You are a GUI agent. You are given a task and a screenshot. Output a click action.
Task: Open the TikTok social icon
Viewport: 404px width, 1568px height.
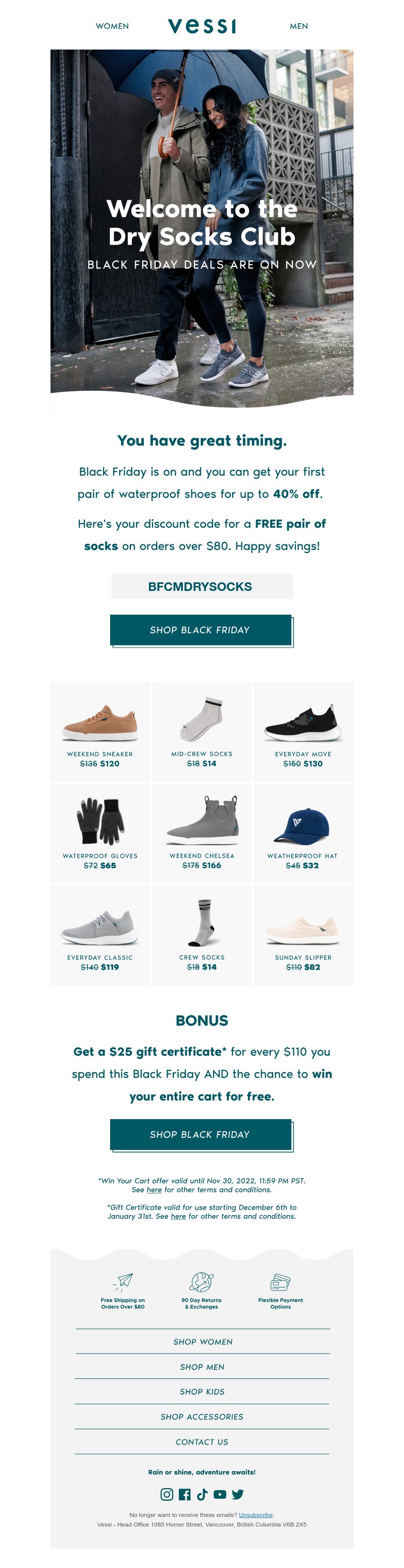202,1494
